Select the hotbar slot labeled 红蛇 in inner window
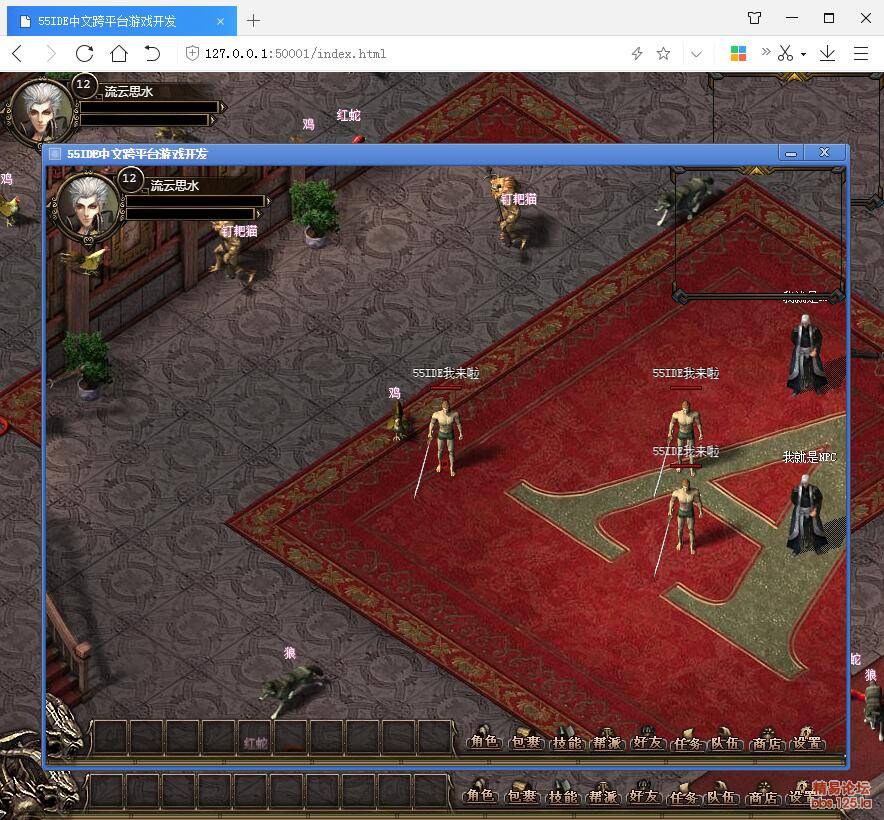Viewport: 884px width, 820px height. (x=255, y=737)
